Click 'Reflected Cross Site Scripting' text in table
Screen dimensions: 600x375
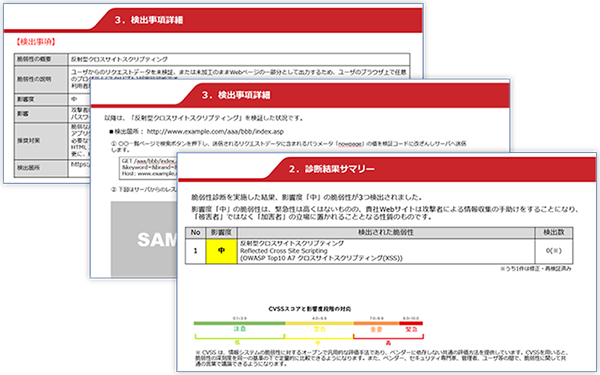pyautogui.click(x=284, y=251)
